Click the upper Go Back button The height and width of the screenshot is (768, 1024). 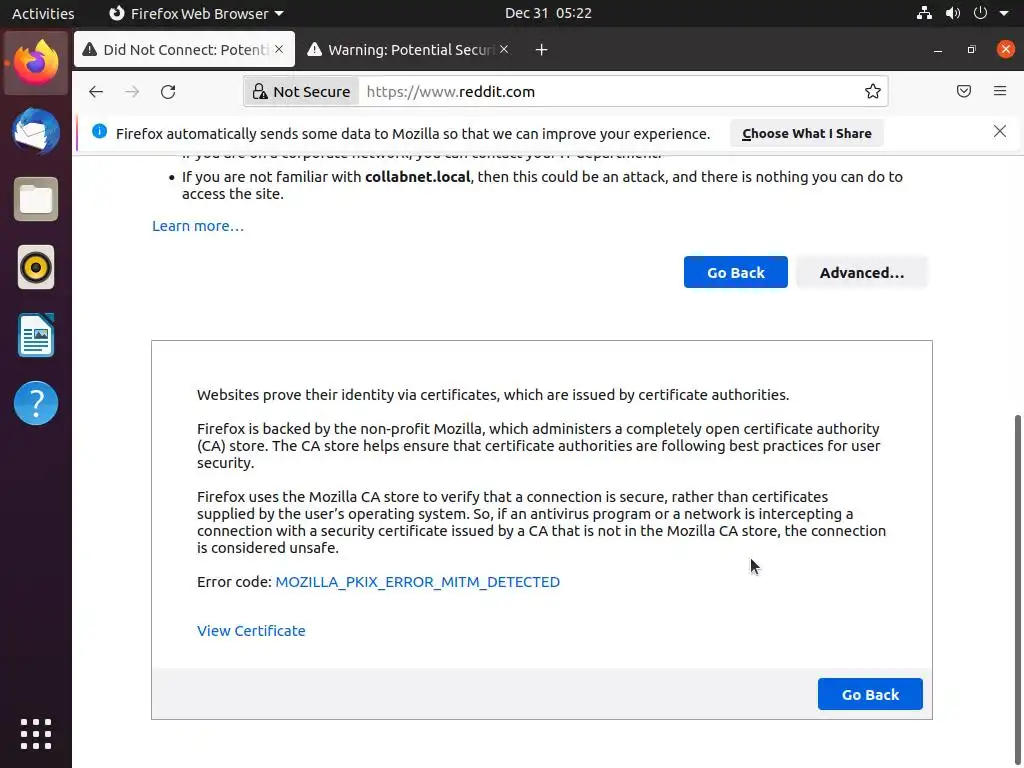coord(735,272)
